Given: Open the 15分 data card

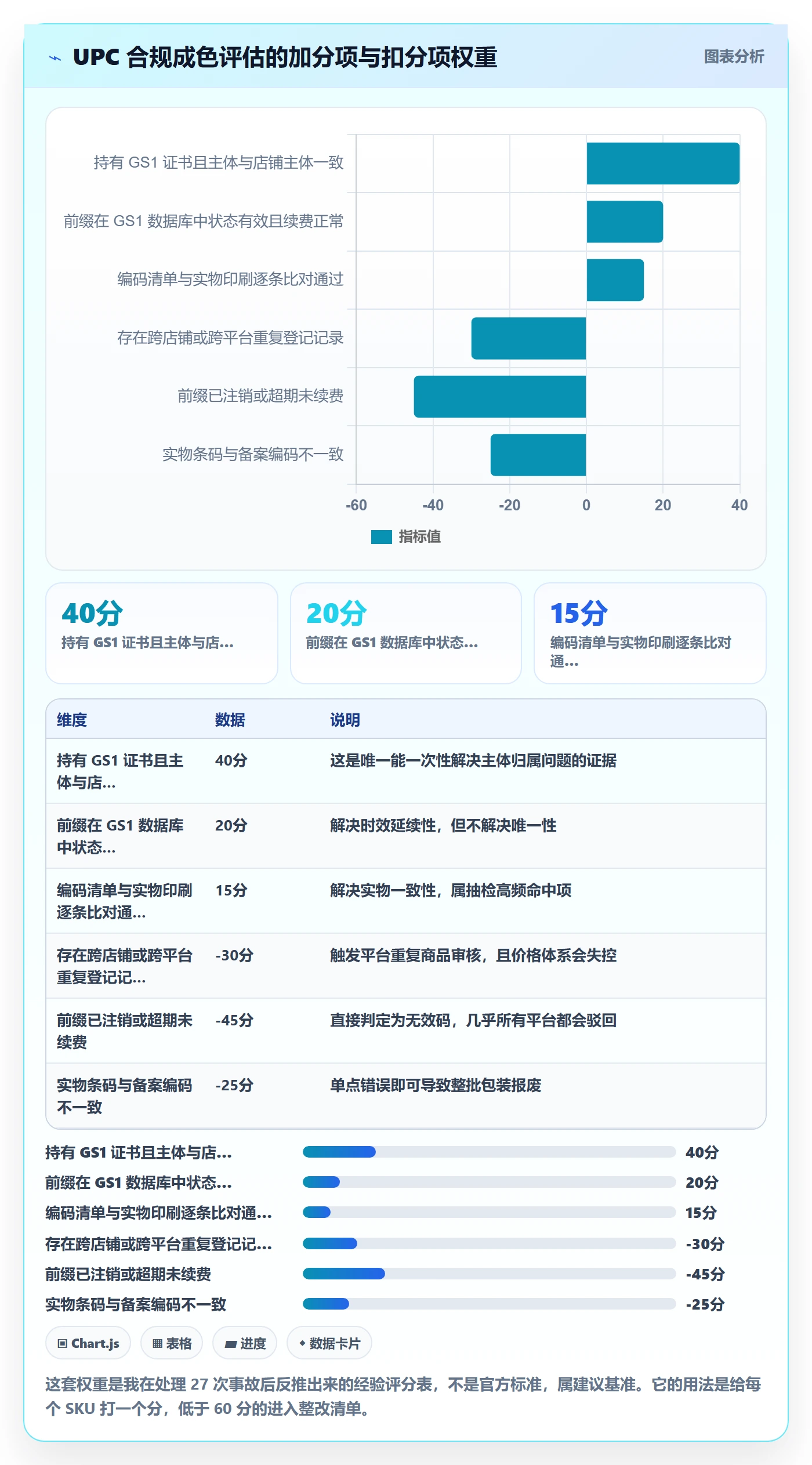Looking at the screenshot, I should pos(650,633).
